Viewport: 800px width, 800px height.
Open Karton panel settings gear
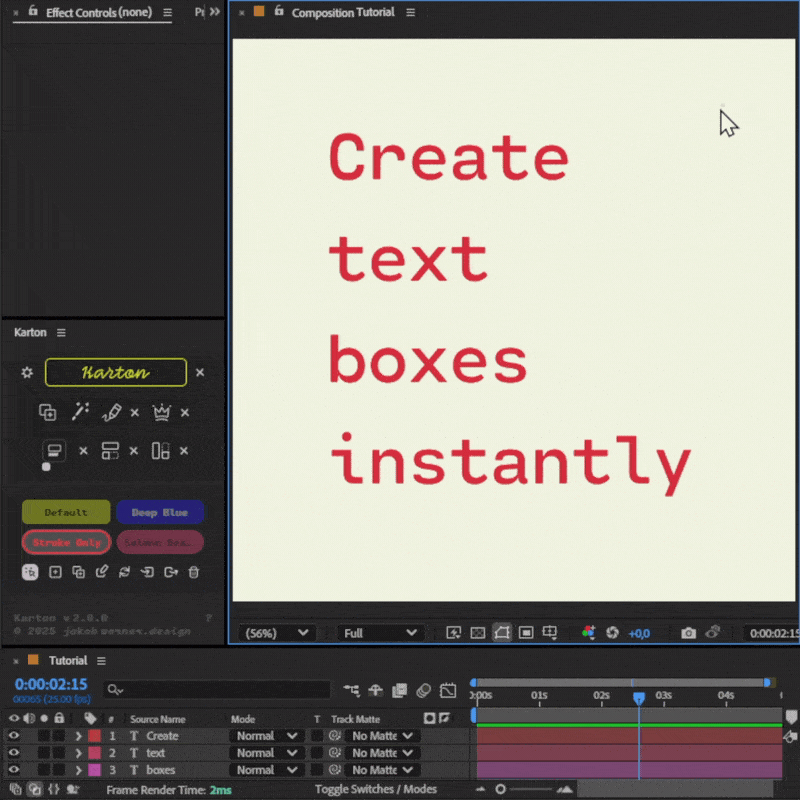click(27, 373)
